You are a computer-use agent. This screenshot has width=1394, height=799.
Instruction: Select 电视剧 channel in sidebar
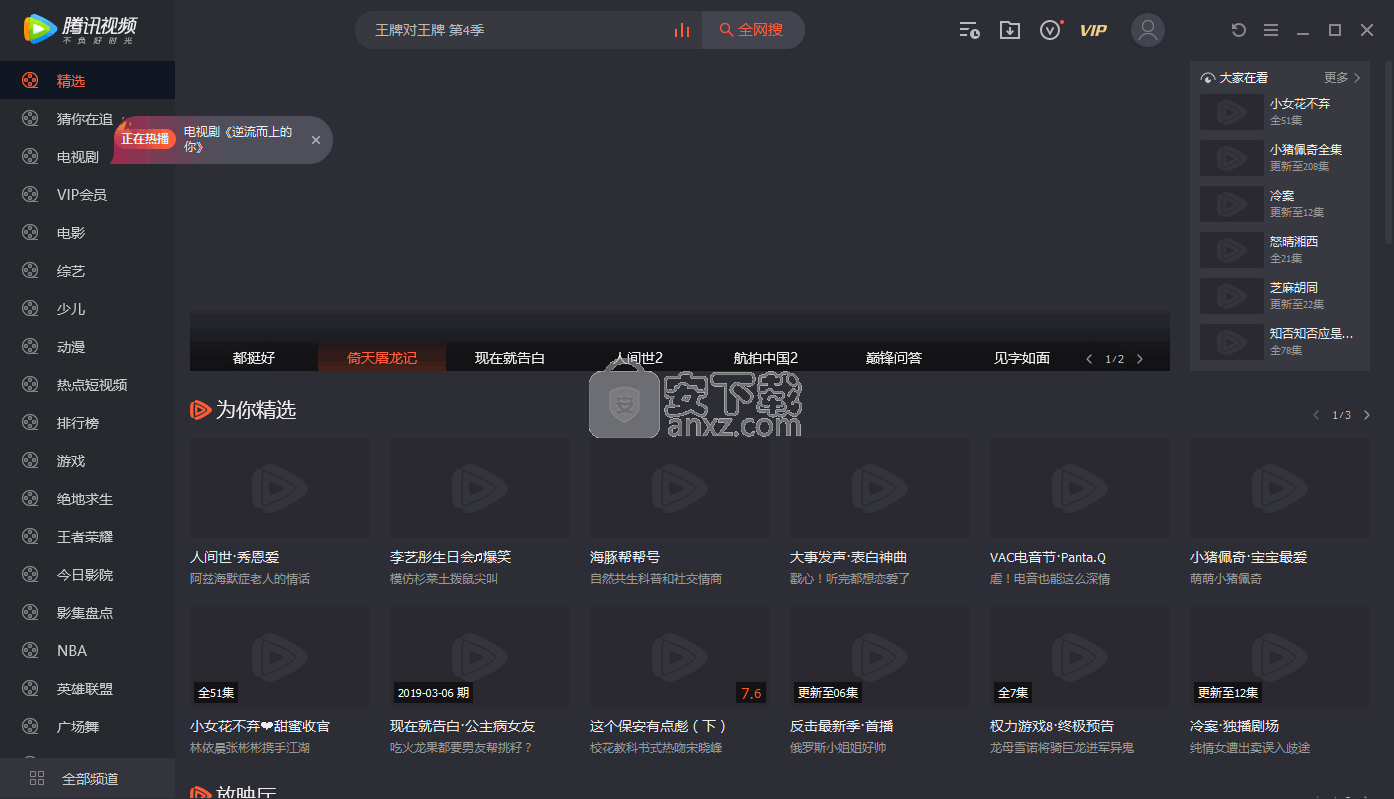pos(77,157)
